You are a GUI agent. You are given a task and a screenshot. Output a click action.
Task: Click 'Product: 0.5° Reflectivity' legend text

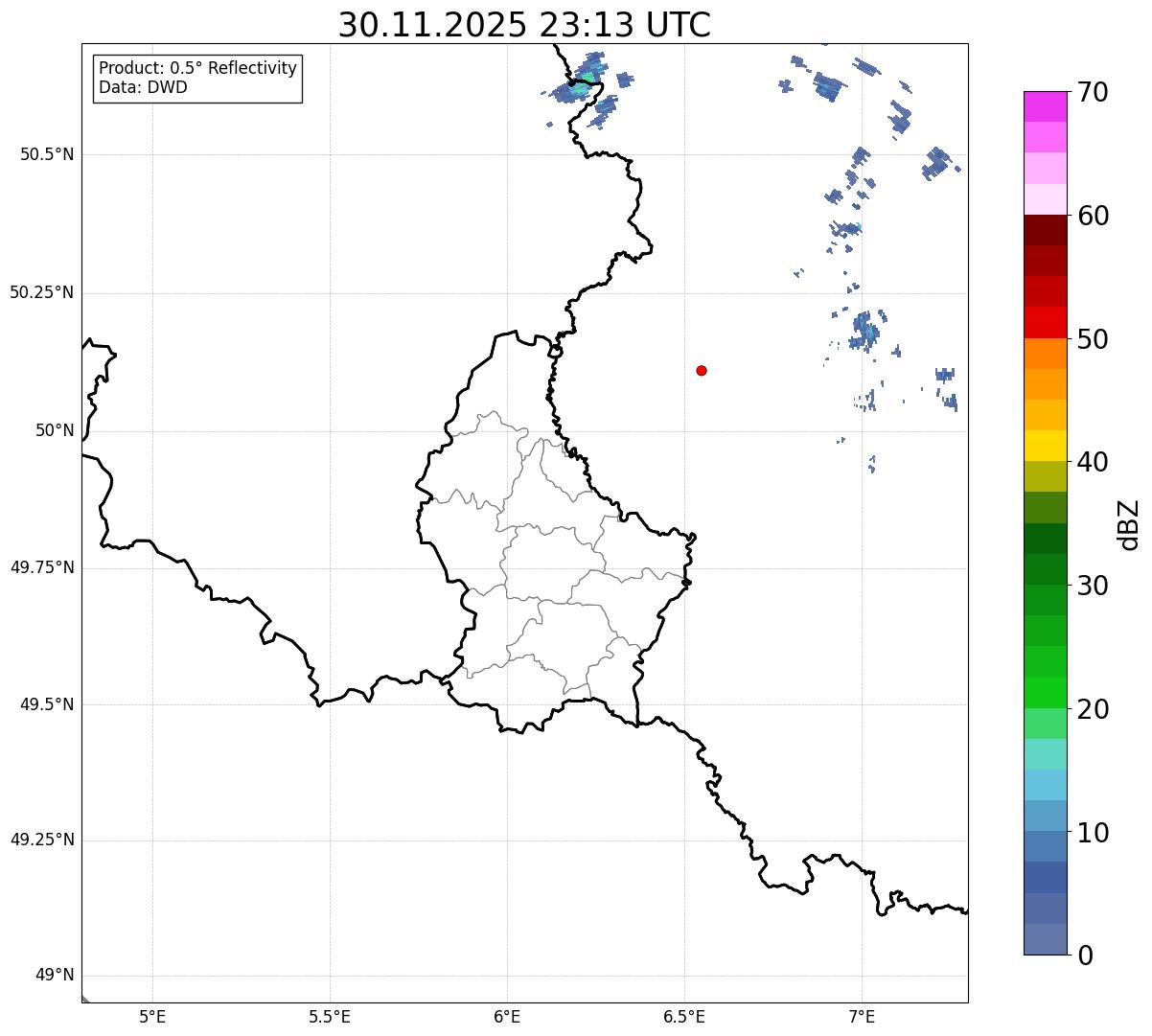[197, 69]
